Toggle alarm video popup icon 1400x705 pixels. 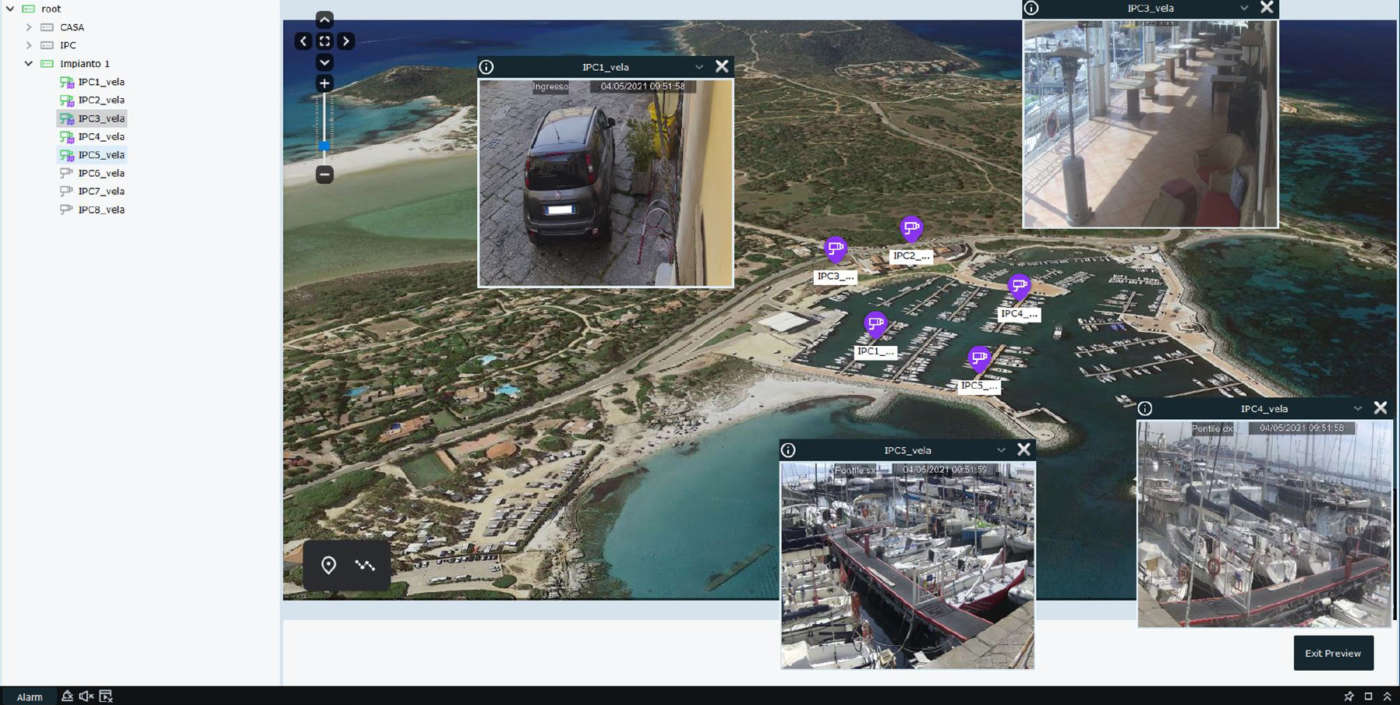(106, 696)
